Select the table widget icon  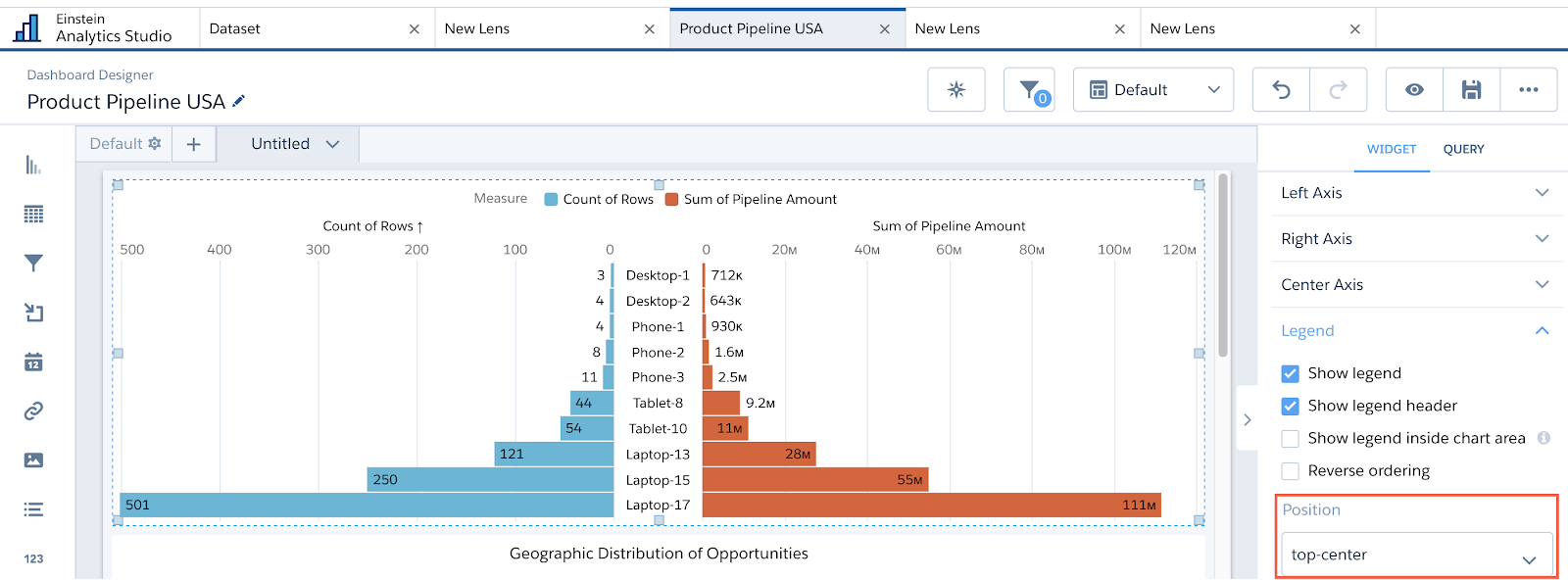point(33,214)
